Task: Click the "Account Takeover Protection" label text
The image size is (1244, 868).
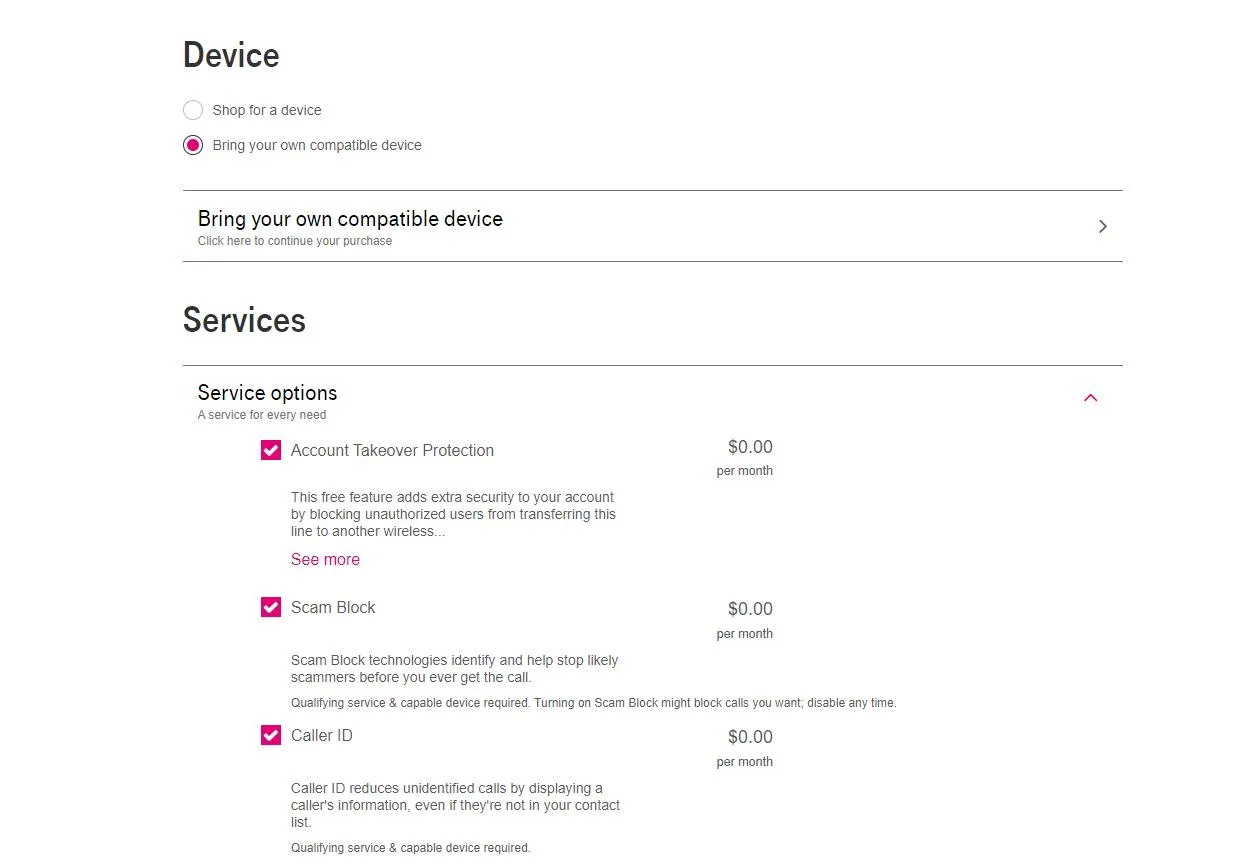Action: (x=392, y=450)
